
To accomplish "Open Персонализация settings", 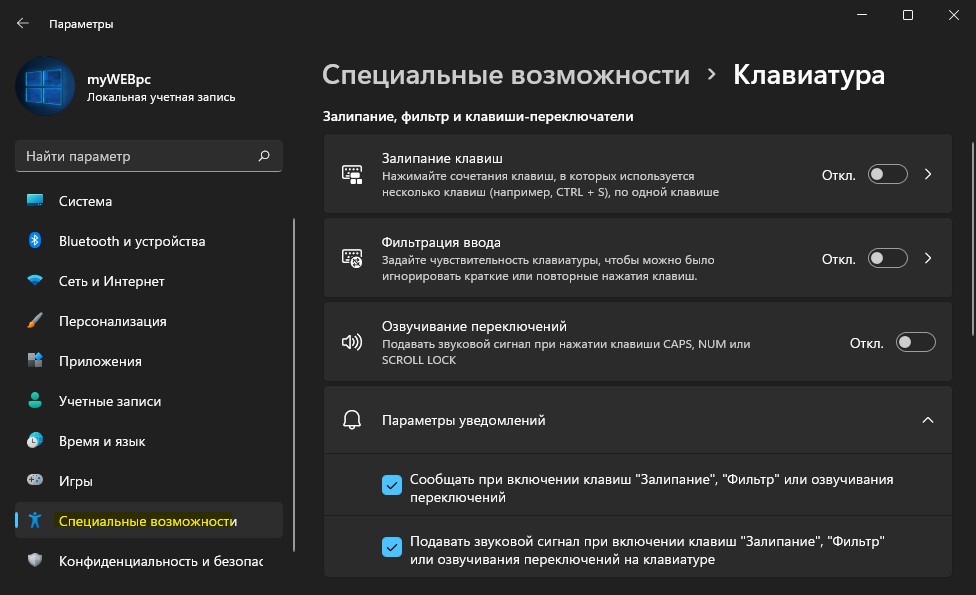I will click(x=149, y=321).
